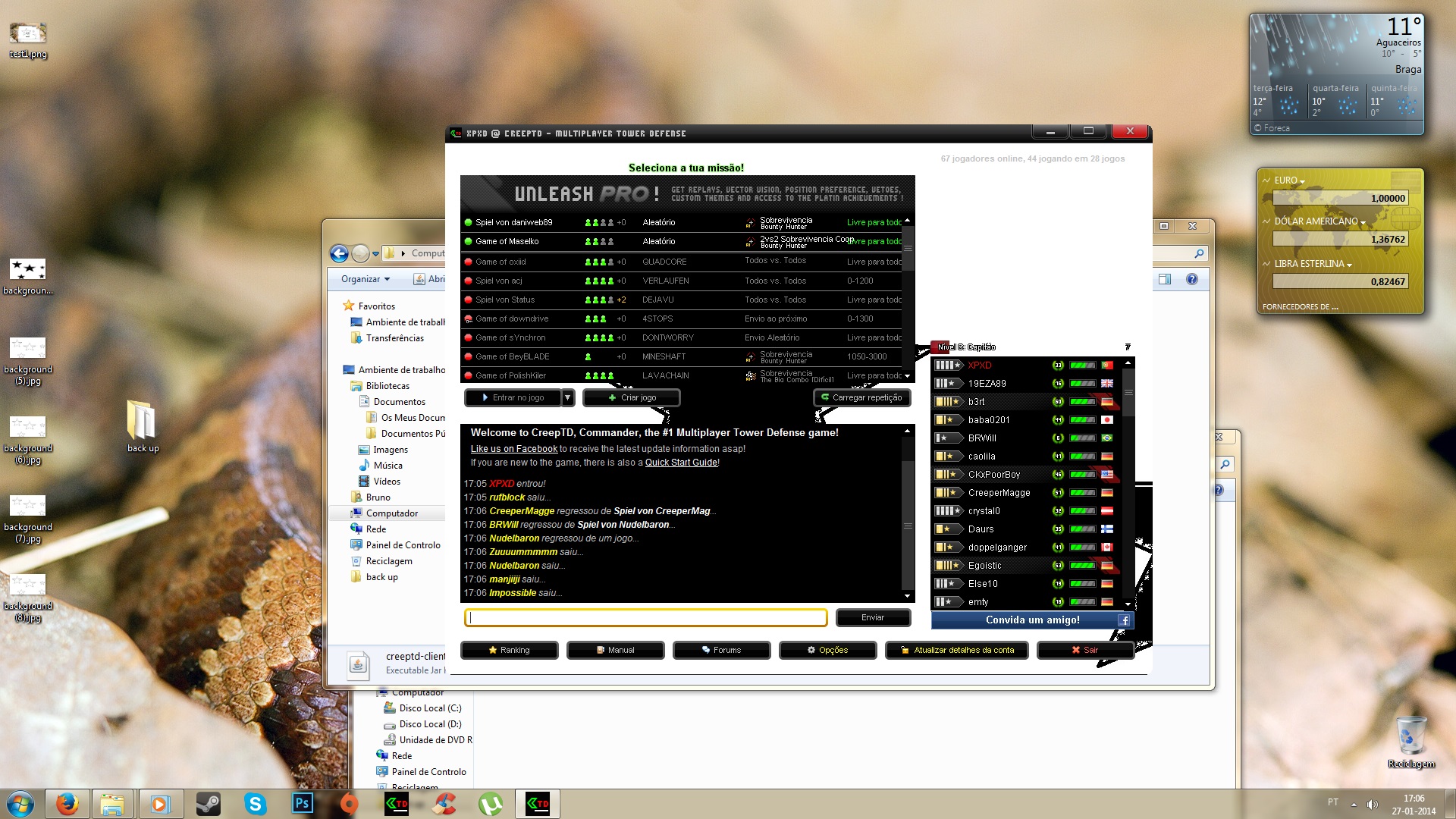Select the Game of sYnchron game row

[x=681, y=337]
